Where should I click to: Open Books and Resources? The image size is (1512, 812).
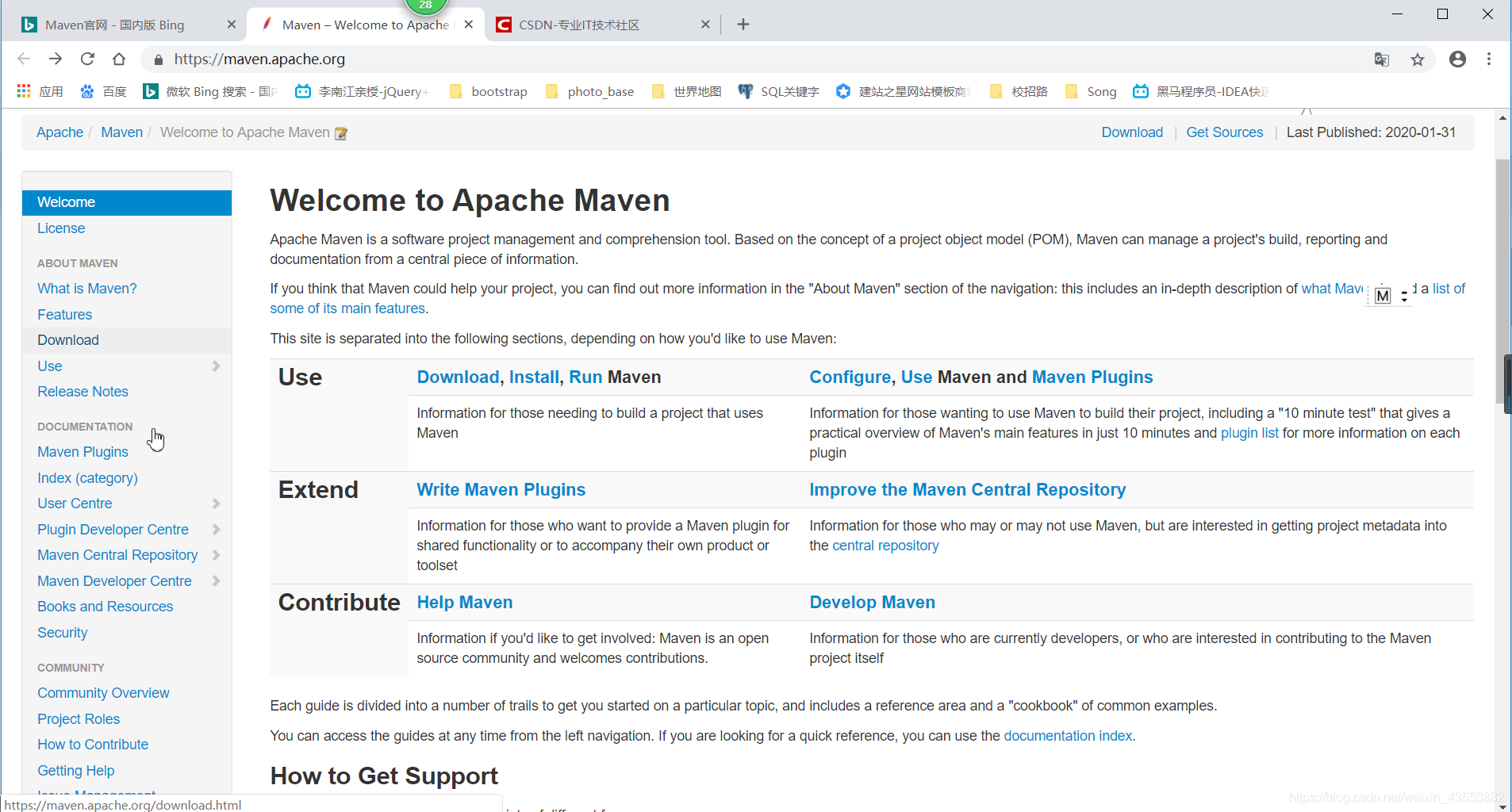(x=105, y=607)
